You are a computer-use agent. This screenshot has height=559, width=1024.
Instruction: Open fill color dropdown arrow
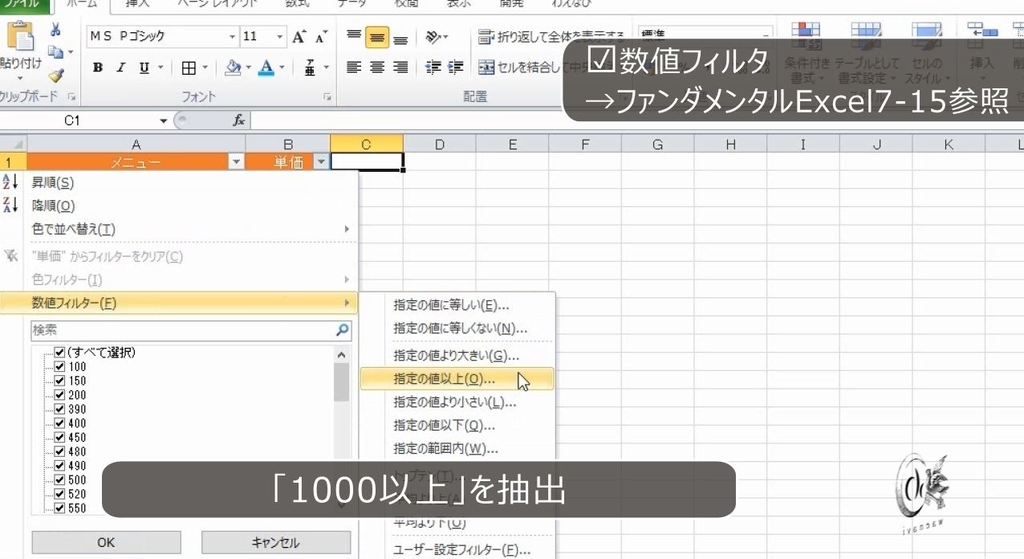249,67
